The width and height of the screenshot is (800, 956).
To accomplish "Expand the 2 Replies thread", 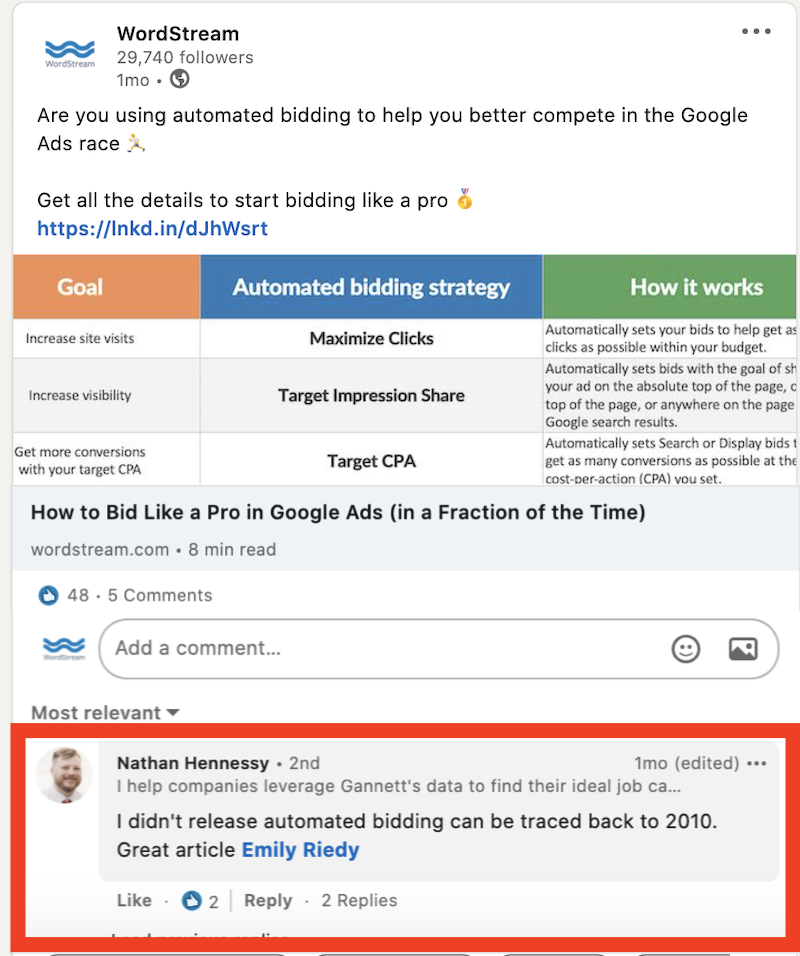I will pos(359,901).
